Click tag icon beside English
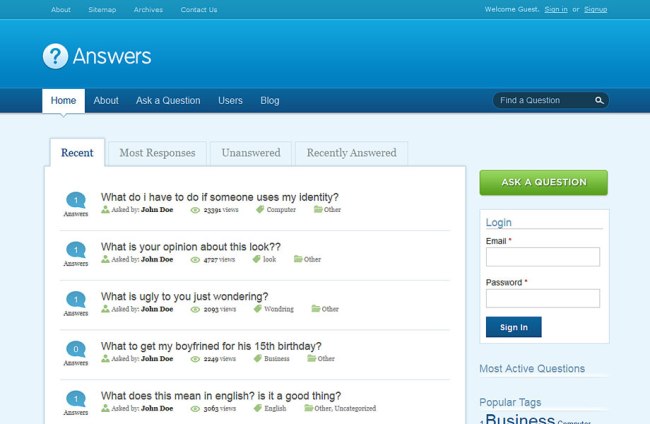The width and height of the screenshot is (650, 424). pyautogui.click(x=257, y=408)
